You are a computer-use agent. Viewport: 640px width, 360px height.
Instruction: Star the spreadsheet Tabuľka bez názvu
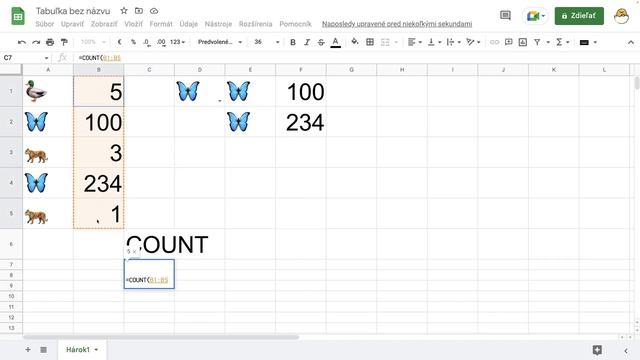coord(124,11)
